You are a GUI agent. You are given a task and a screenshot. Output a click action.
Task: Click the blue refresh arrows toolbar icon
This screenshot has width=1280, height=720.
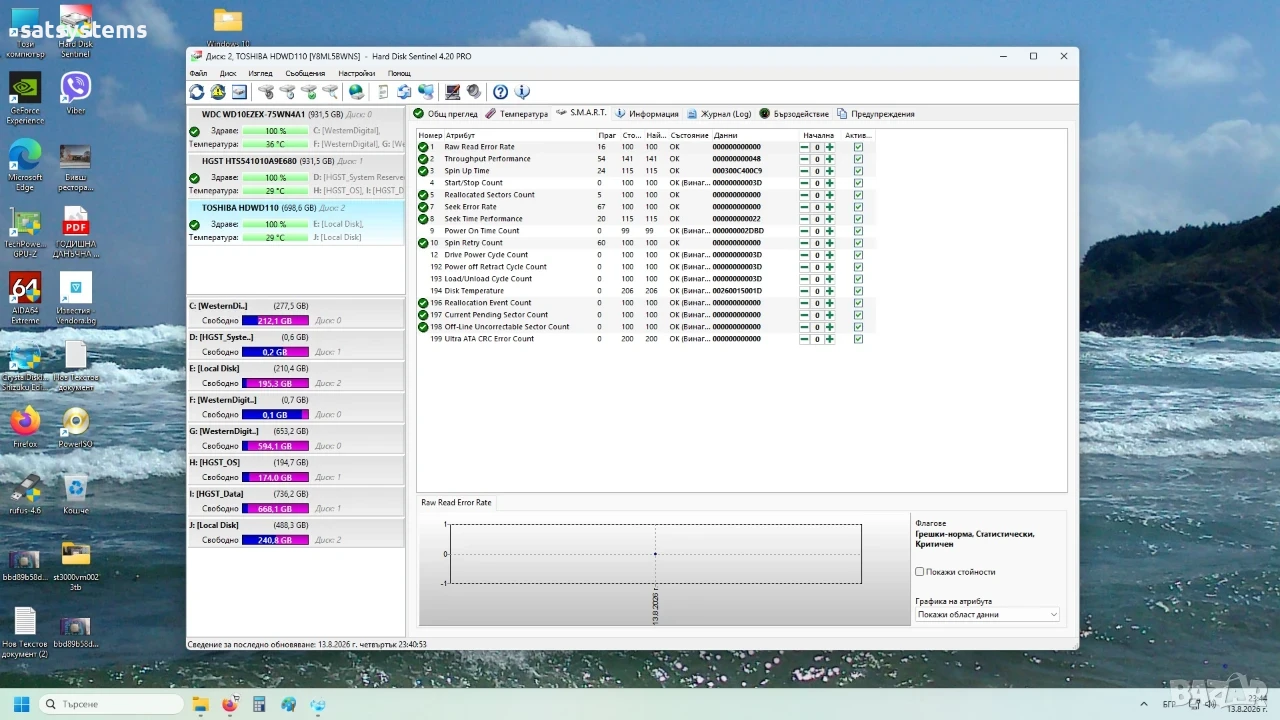click(197, 92)
